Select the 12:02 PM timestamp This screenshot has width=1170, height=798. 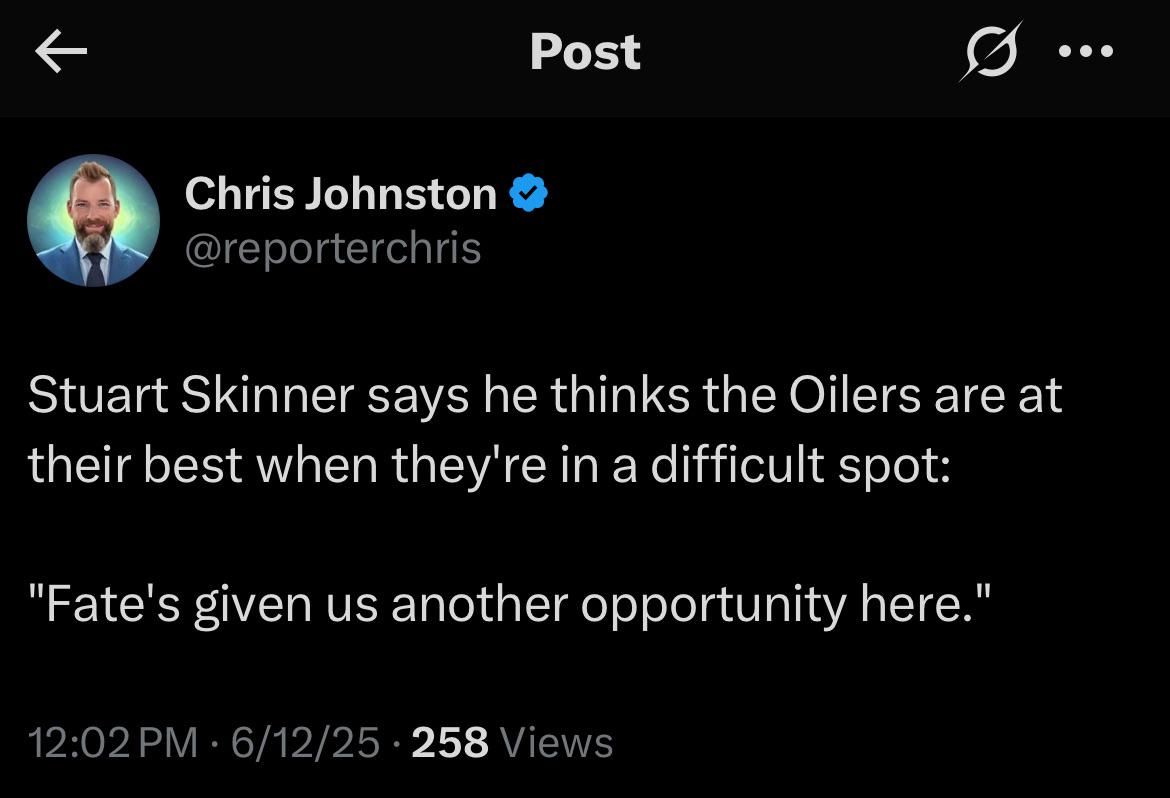(113, 743)
